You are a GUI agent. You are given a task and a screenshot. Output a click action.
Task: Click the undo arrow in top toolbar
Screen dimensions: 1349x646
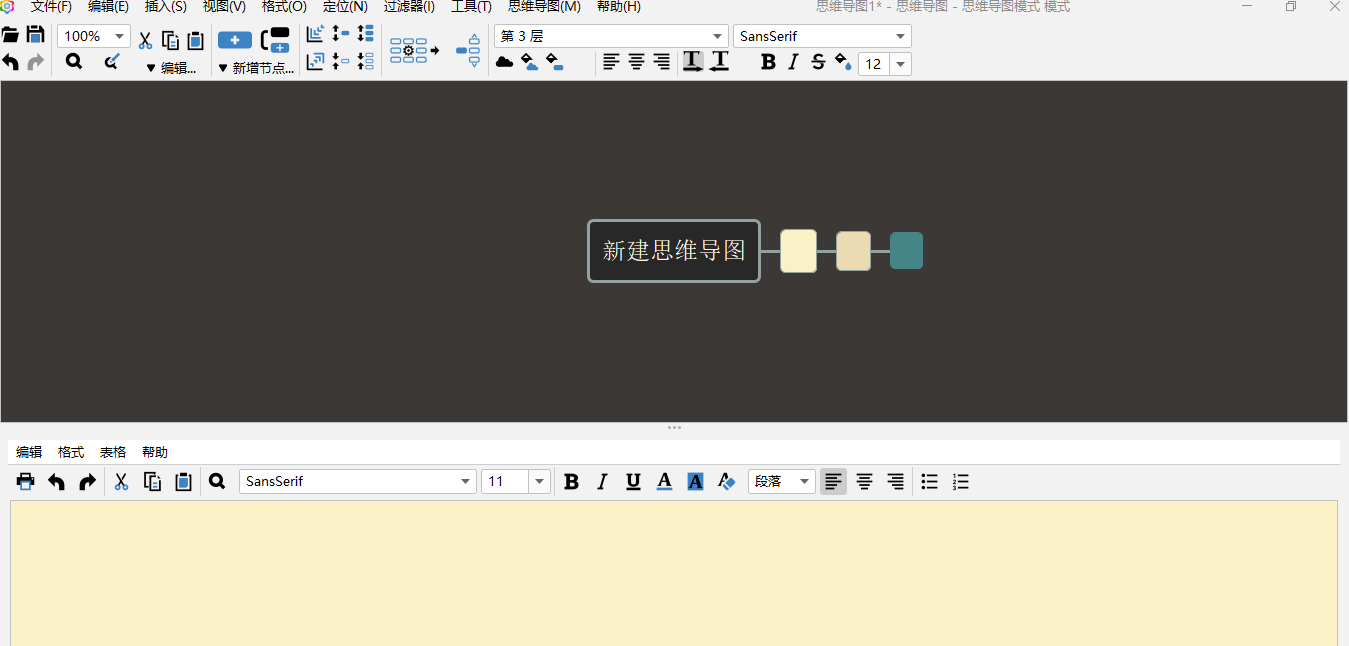pyautogui.click(x=11, y=63)
